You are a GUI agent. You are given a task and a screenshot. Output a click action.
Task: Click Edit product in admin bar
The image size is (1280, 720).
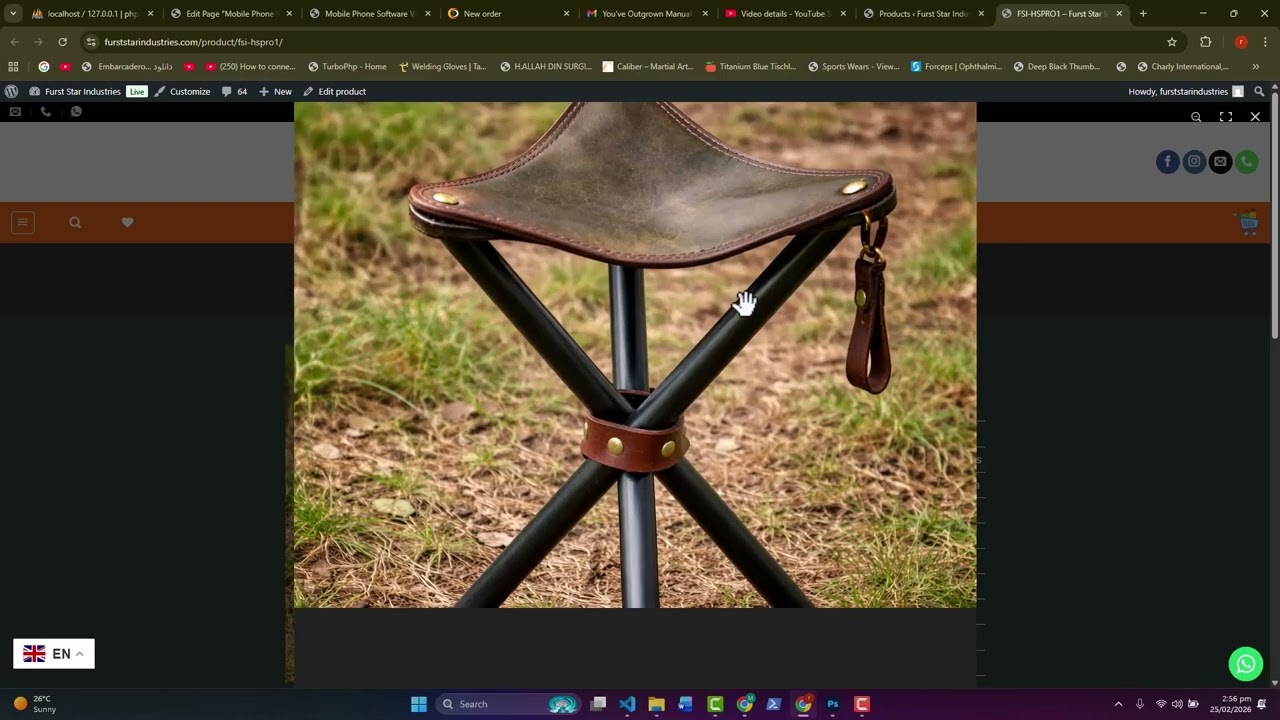(x=334, y=91)
